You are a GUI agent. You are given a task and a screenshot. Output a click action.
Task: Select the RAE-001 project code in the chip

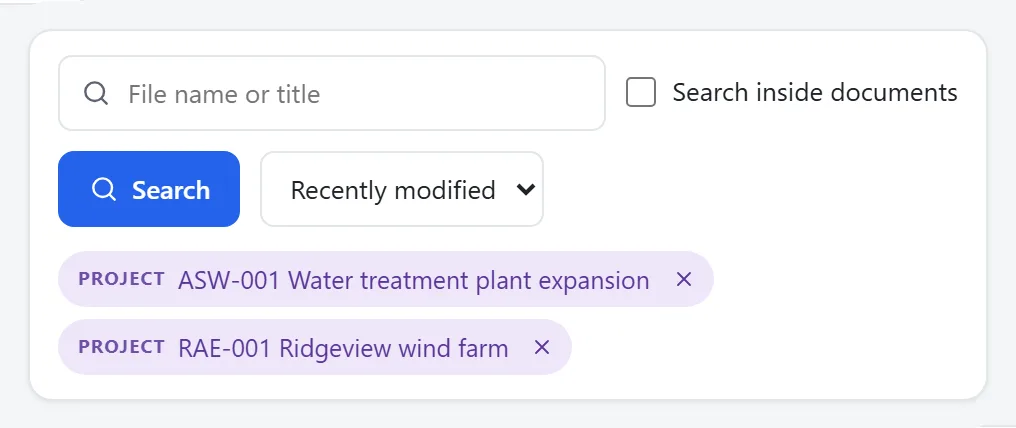click(225, 348)
